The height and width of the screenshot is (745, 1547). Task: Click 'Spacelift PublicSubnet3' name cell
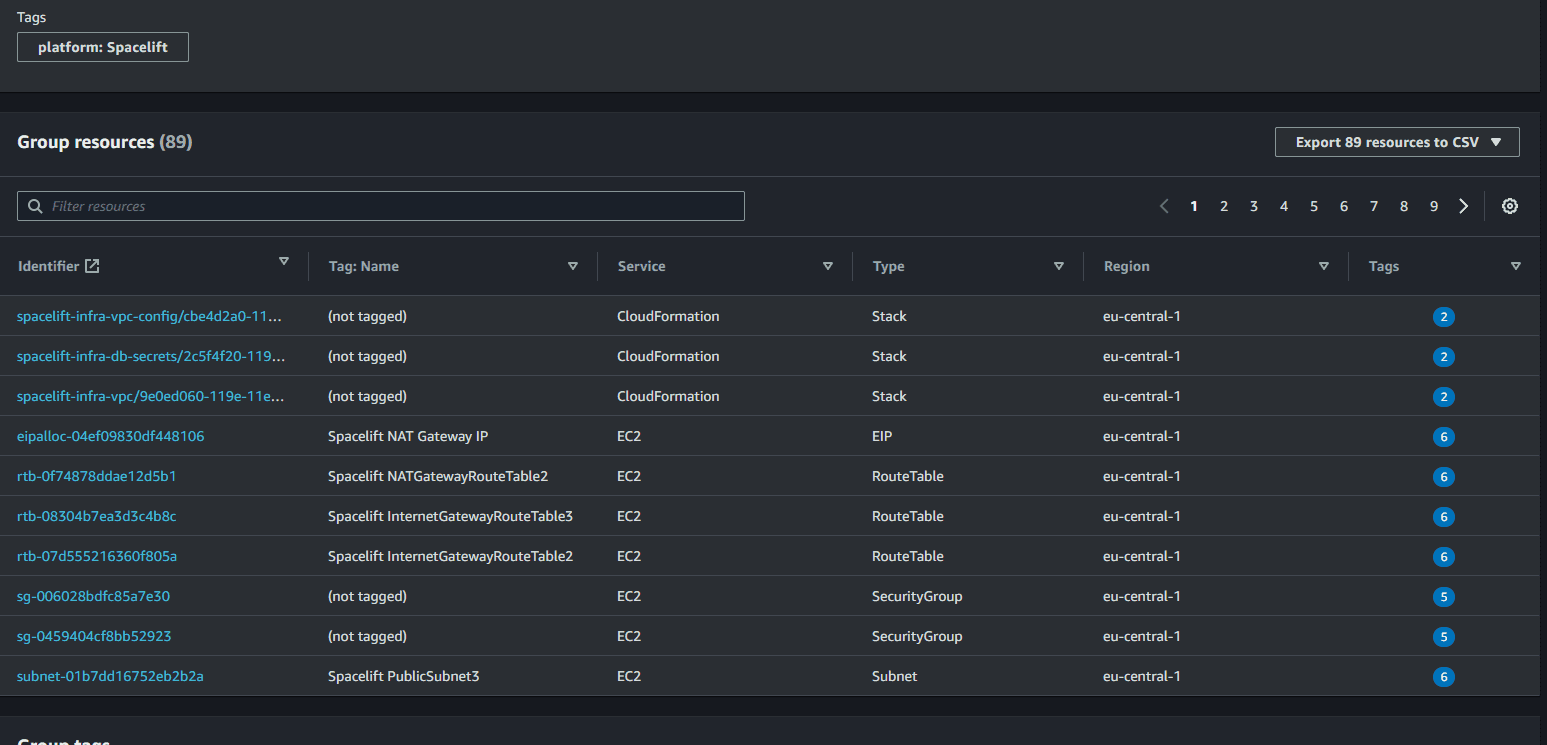click(404, 676)
